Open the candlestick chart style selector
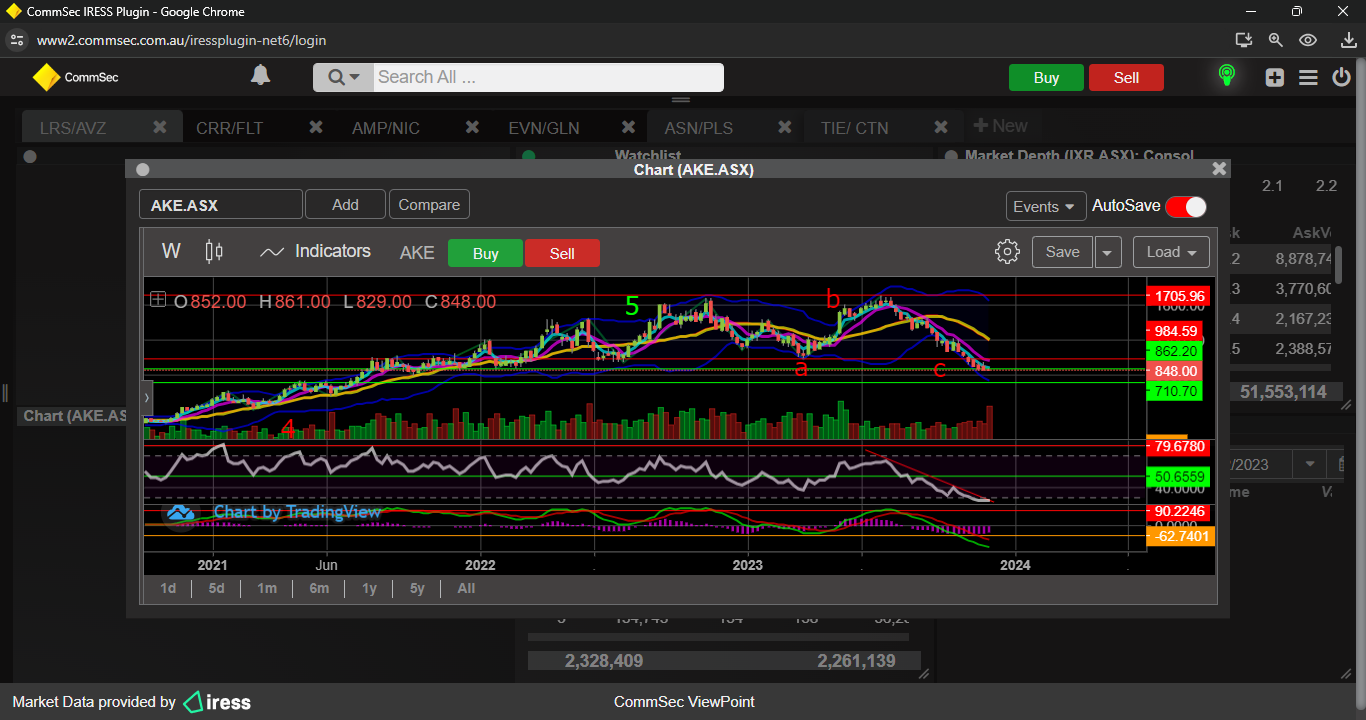This screenshot has width=1366, height=720. click(x=214, y=251)
